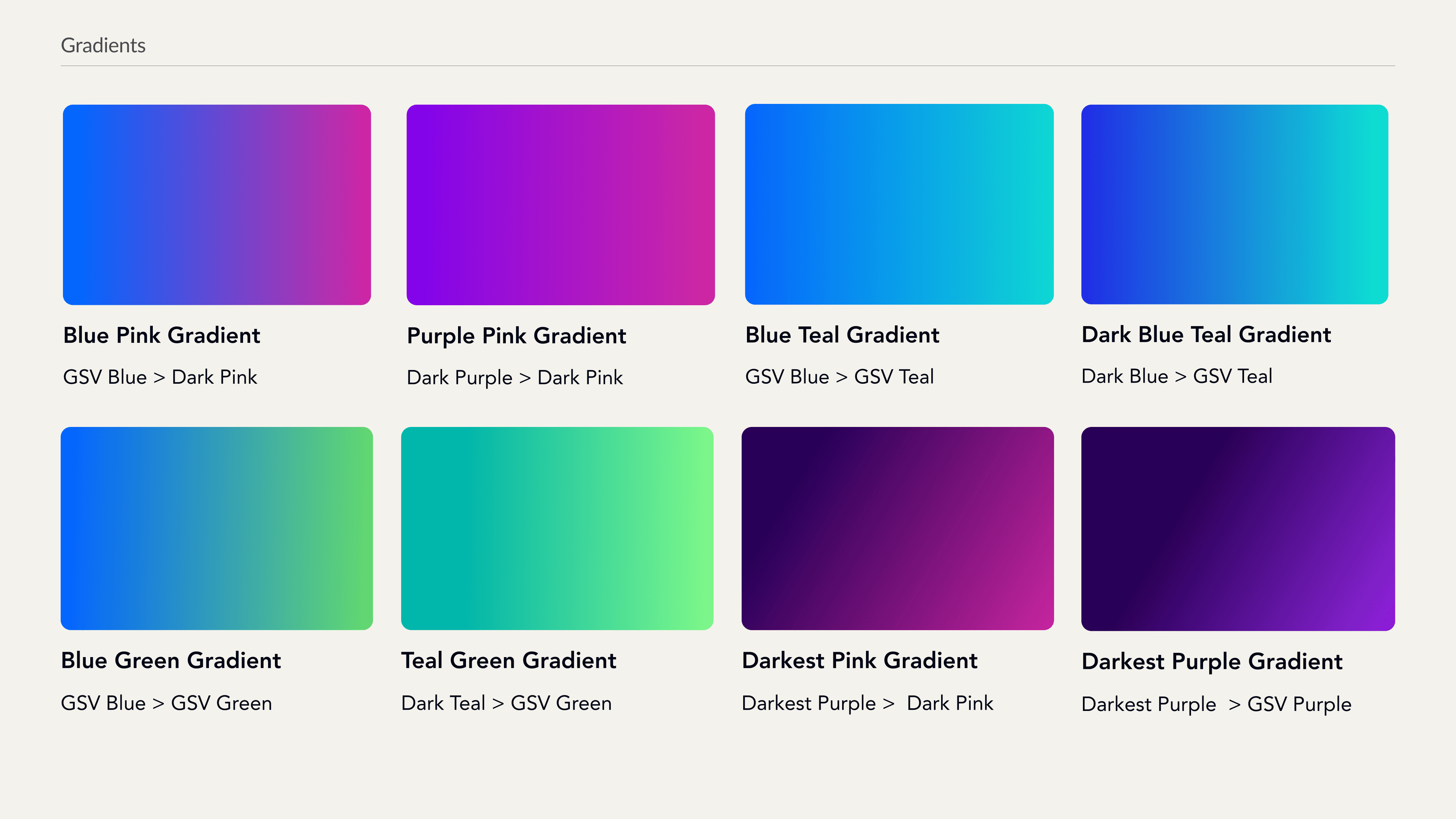The image size is (1456, 819).
Task: Click the 'GSV Blue > GSV Green' label
Action: tap(166, 703)
